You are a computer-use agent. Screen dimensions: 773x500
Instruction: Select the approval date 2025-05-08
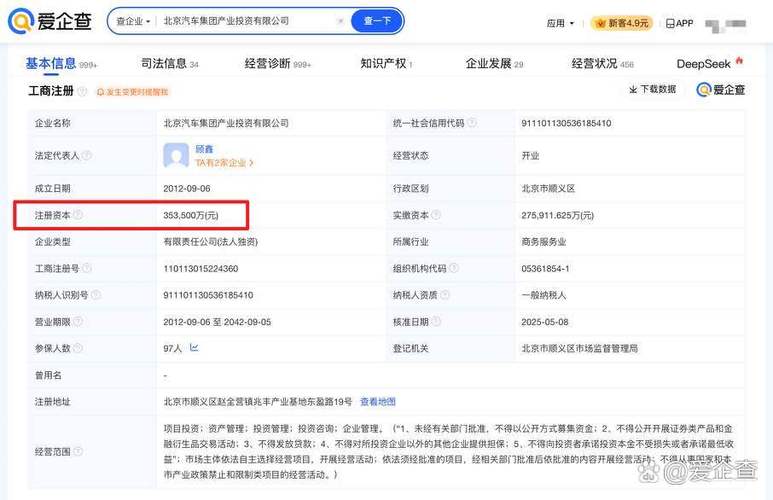click(545, 322)
